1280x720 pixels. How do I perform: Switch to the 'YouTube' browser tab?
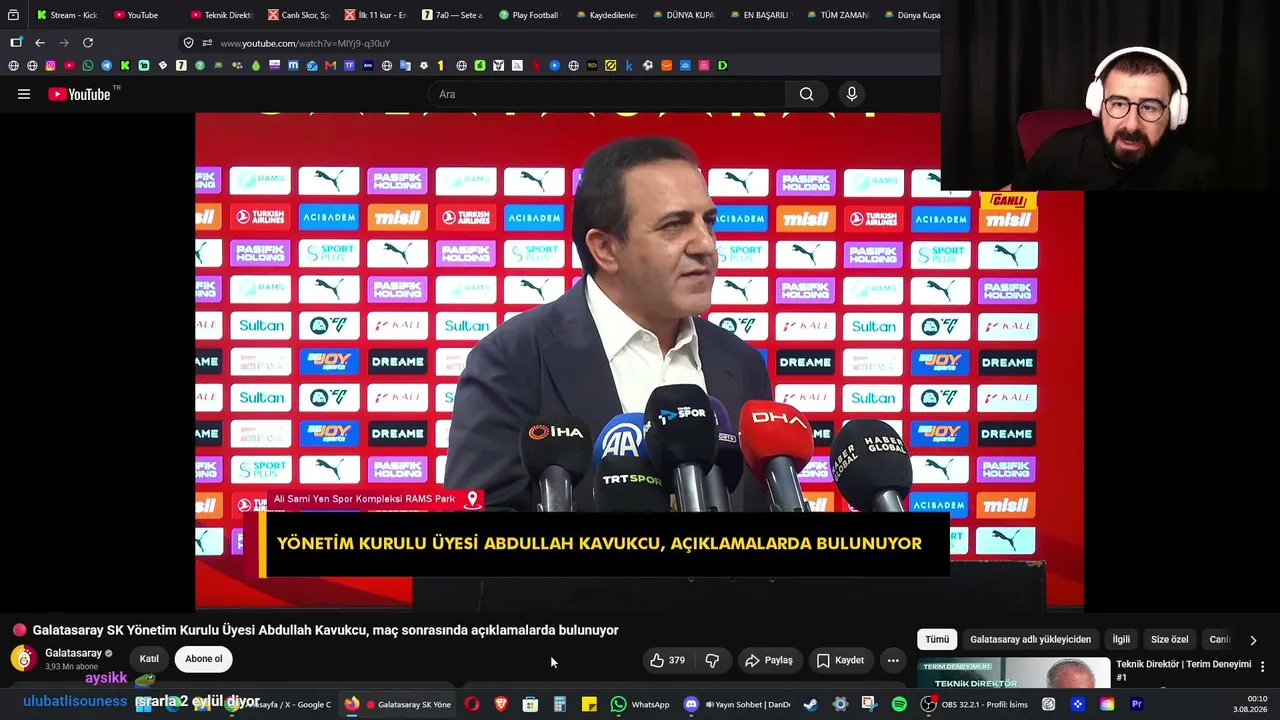pos(144,15)
